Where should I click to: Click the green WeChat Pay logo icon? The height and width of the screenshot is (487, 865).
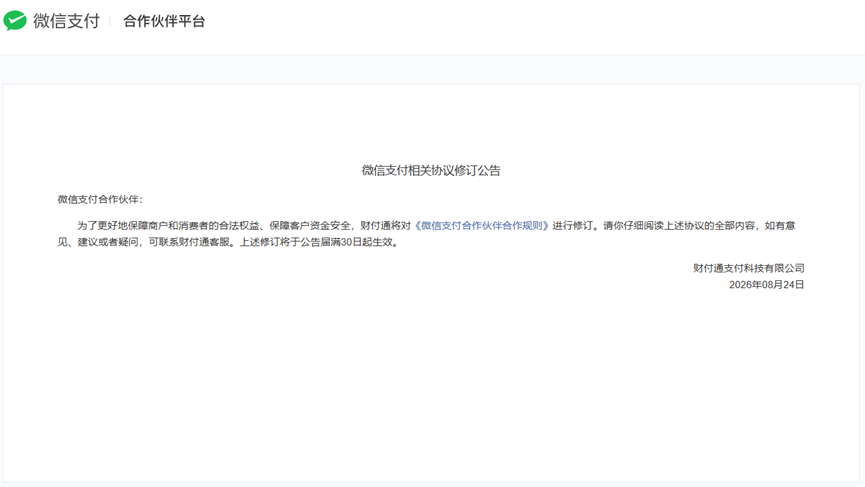tap(15, 21)
